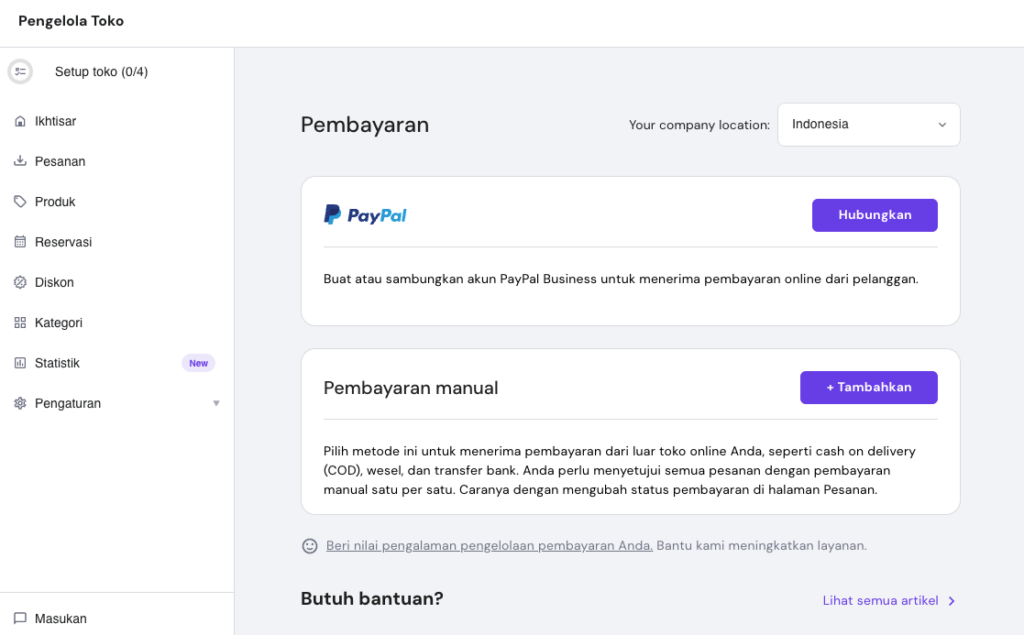The height and width of the screenshot is (635, 1024).
Task: Change location from Indonesia via the chevron
Action: coord(941,124)
